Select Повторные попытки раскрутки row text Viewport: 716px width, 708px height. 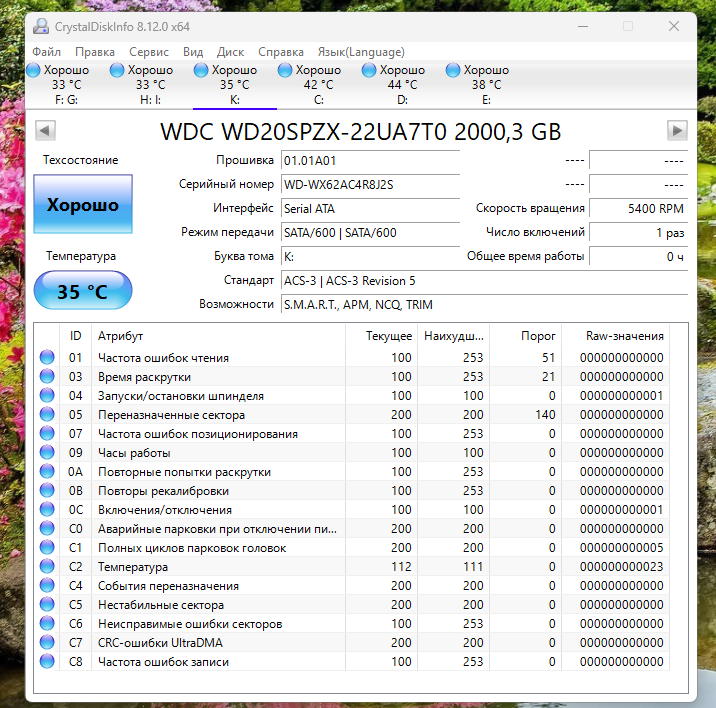[x=184, y=472]
